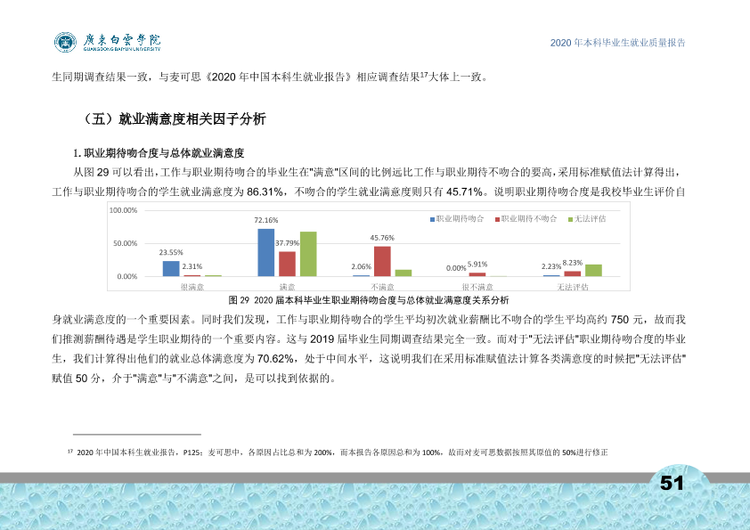
Task: Click the subheading 1.职业期待吻合度与总体就业满意度
Action: [x=158, y=153]
